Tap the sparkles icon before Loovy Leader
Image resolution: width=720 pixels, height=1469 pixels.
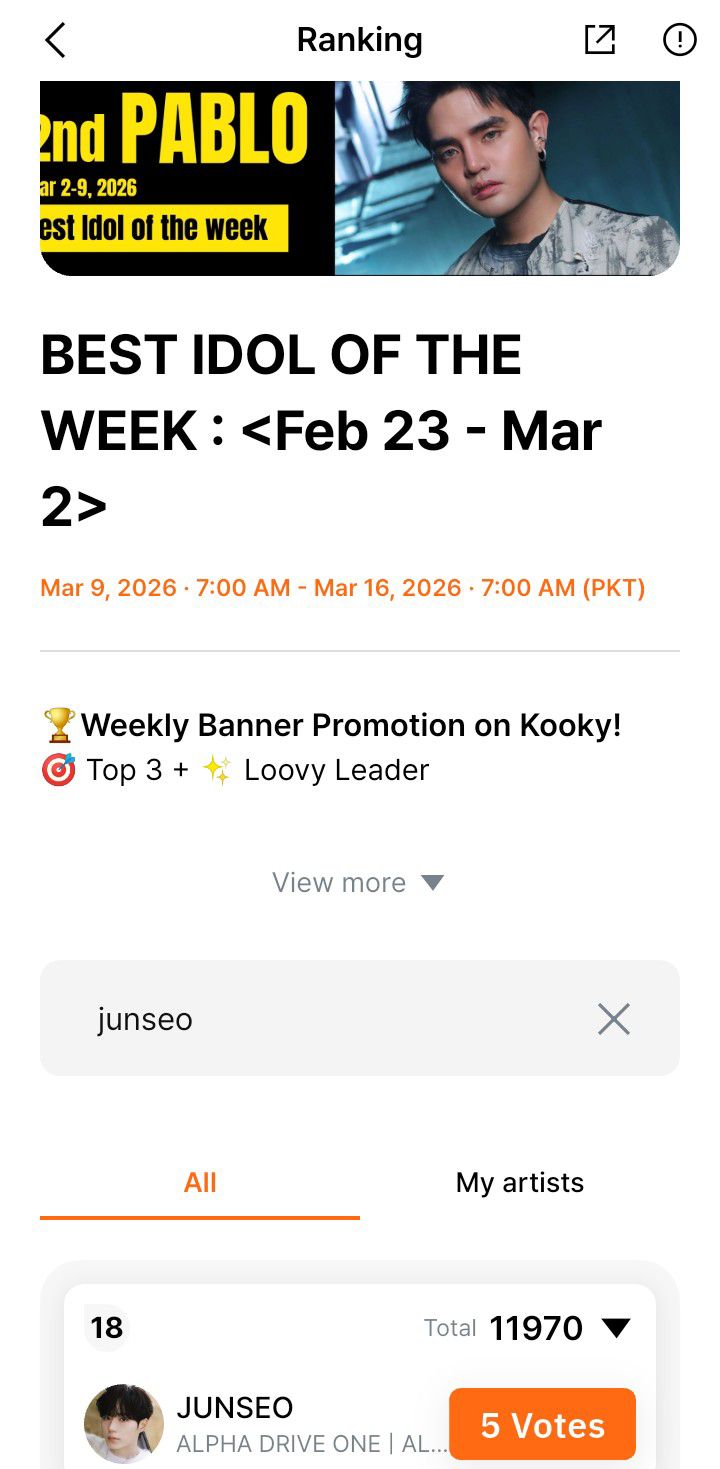click(217, 770)
